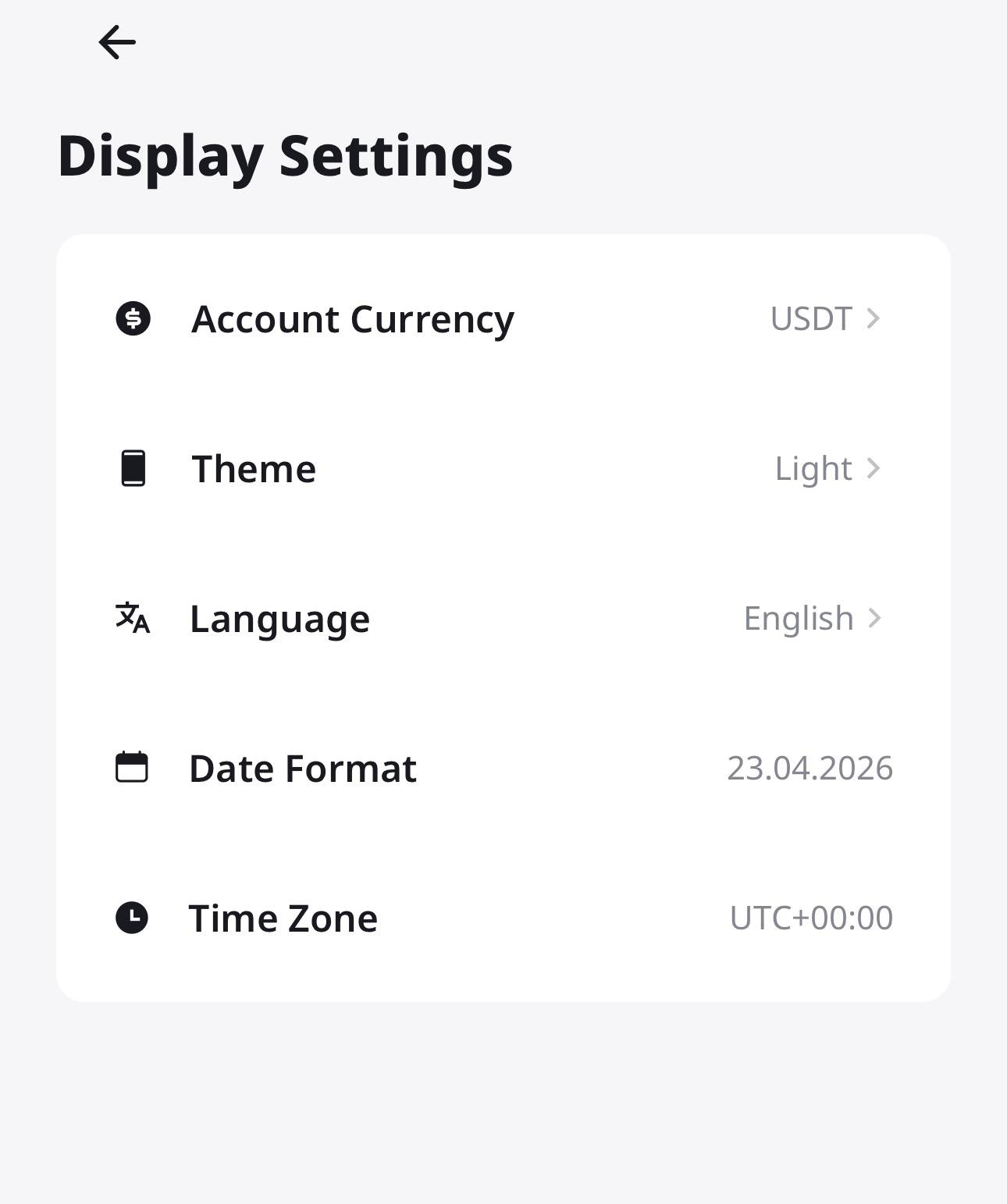Expand the chevron next to English
Viewport: 1007px width, 1204px height.
875,618
